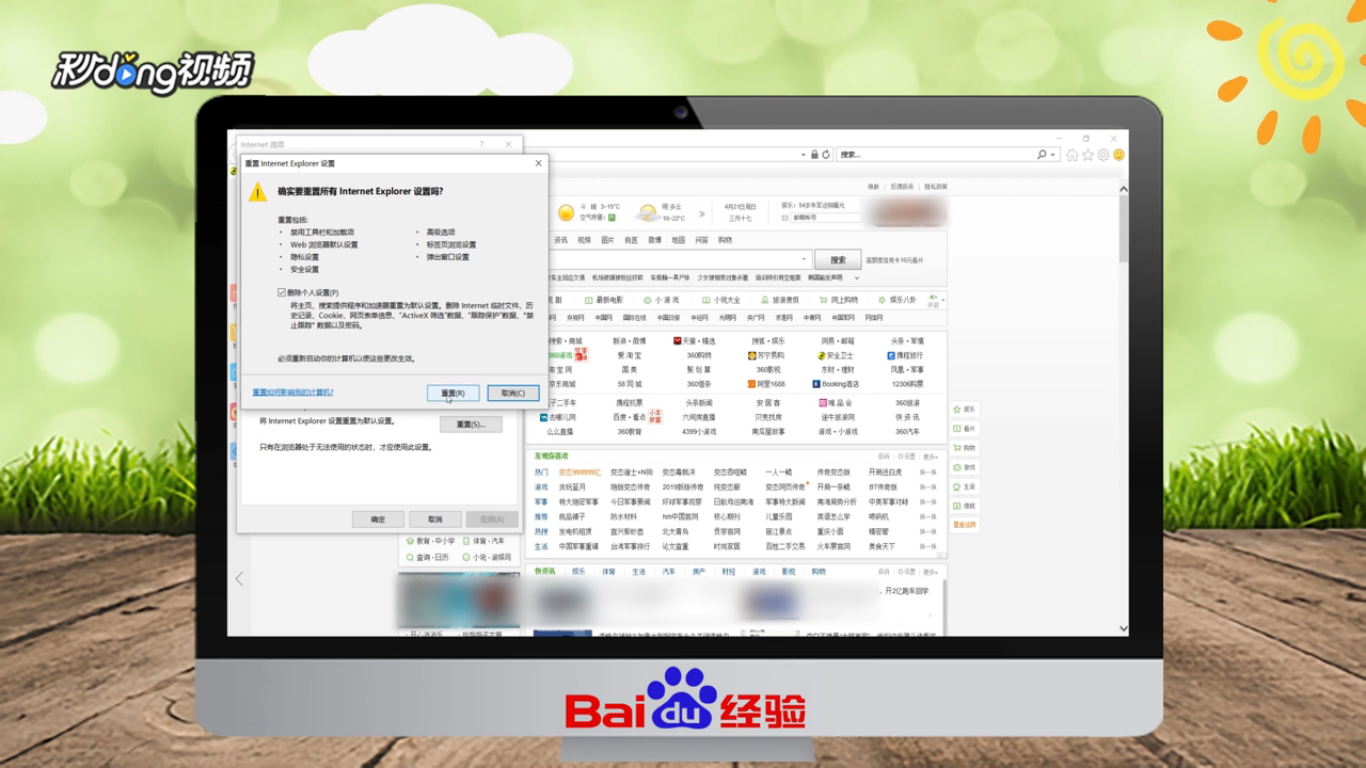Open the Booking酒店 site link
The height and width of the screenshot is (768, 1366).
point(835,384)
